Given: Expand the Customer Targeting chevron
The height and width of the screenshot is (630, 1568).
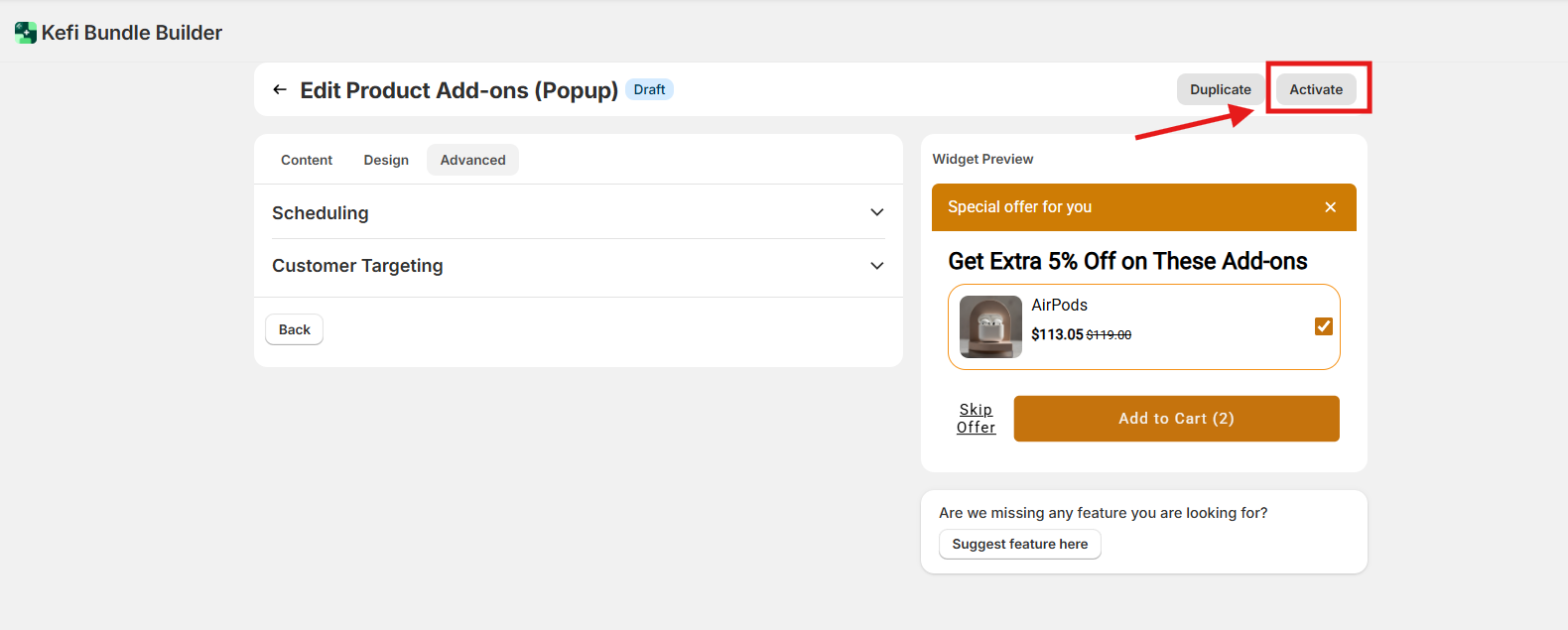Looking at the screenshot, I should pos(876,266).
